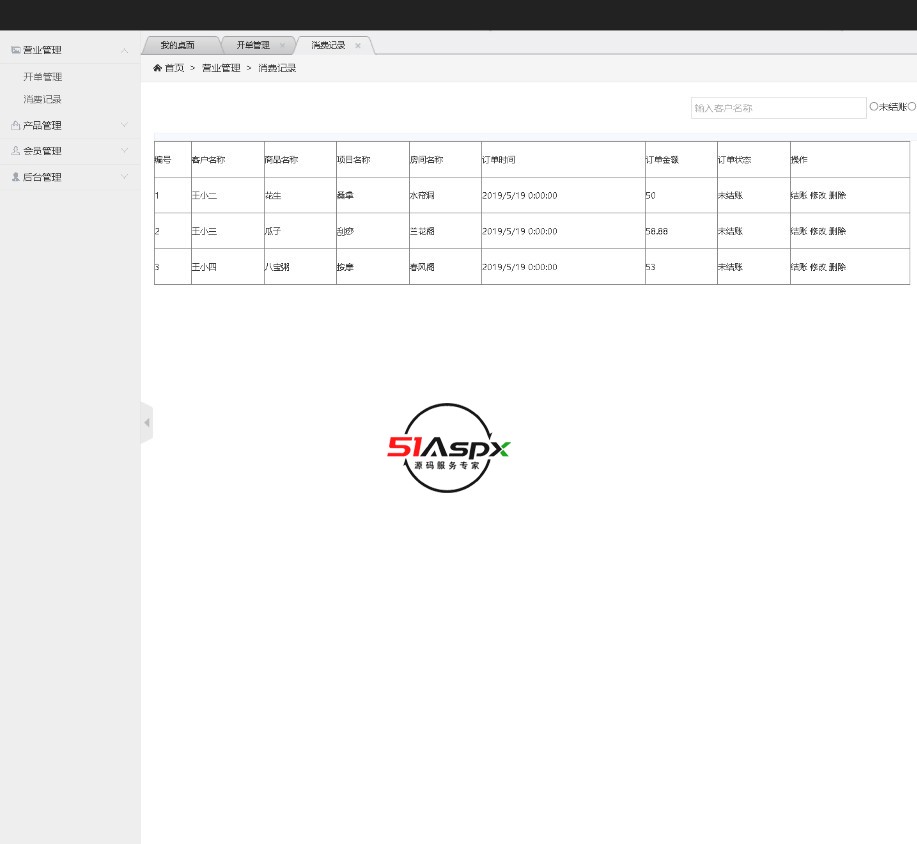Click the 营业管理 sidebar icon
Viewport: 917px width, 844px height.
click(16, 50)
